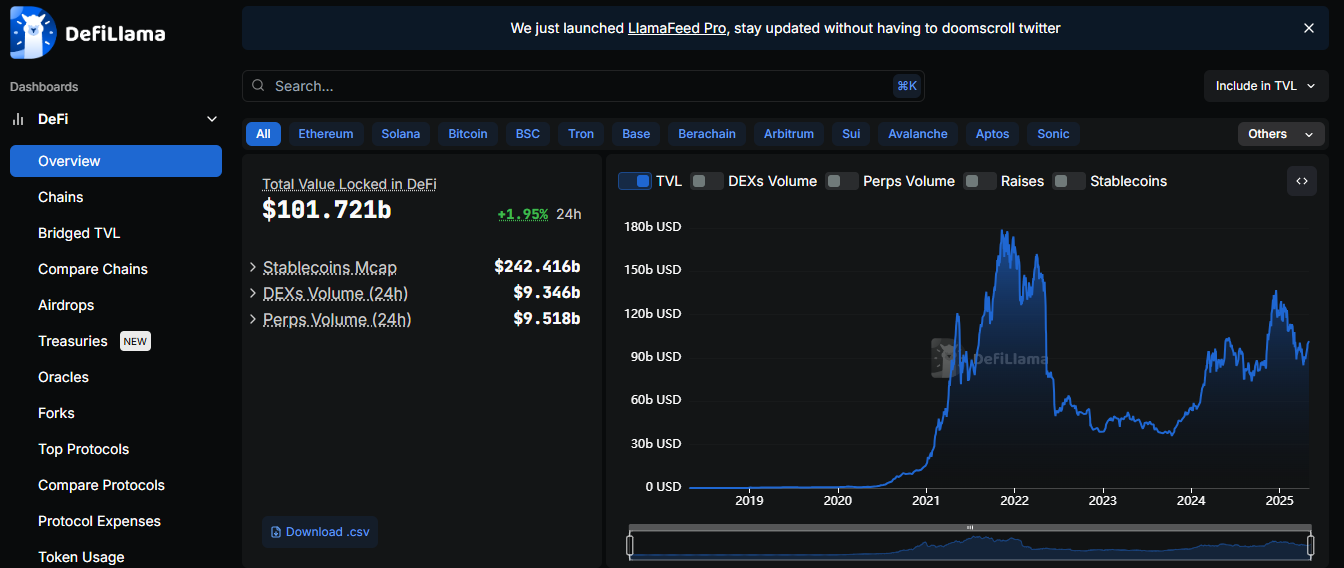Click the embed chart code icon

[x=1302, y=181]
